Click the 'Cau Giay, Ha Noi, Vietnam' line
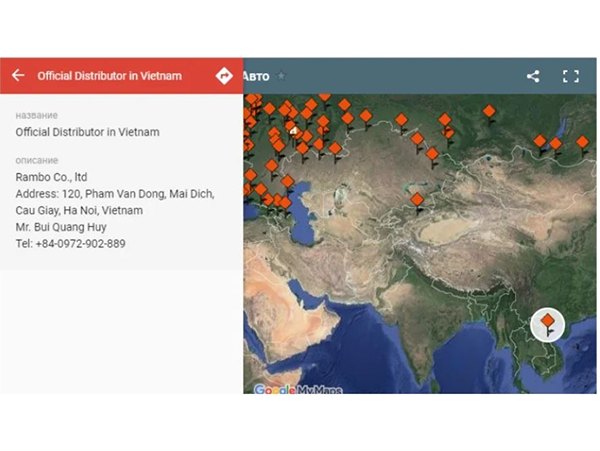The image size is (600, 451). [79, 210]
